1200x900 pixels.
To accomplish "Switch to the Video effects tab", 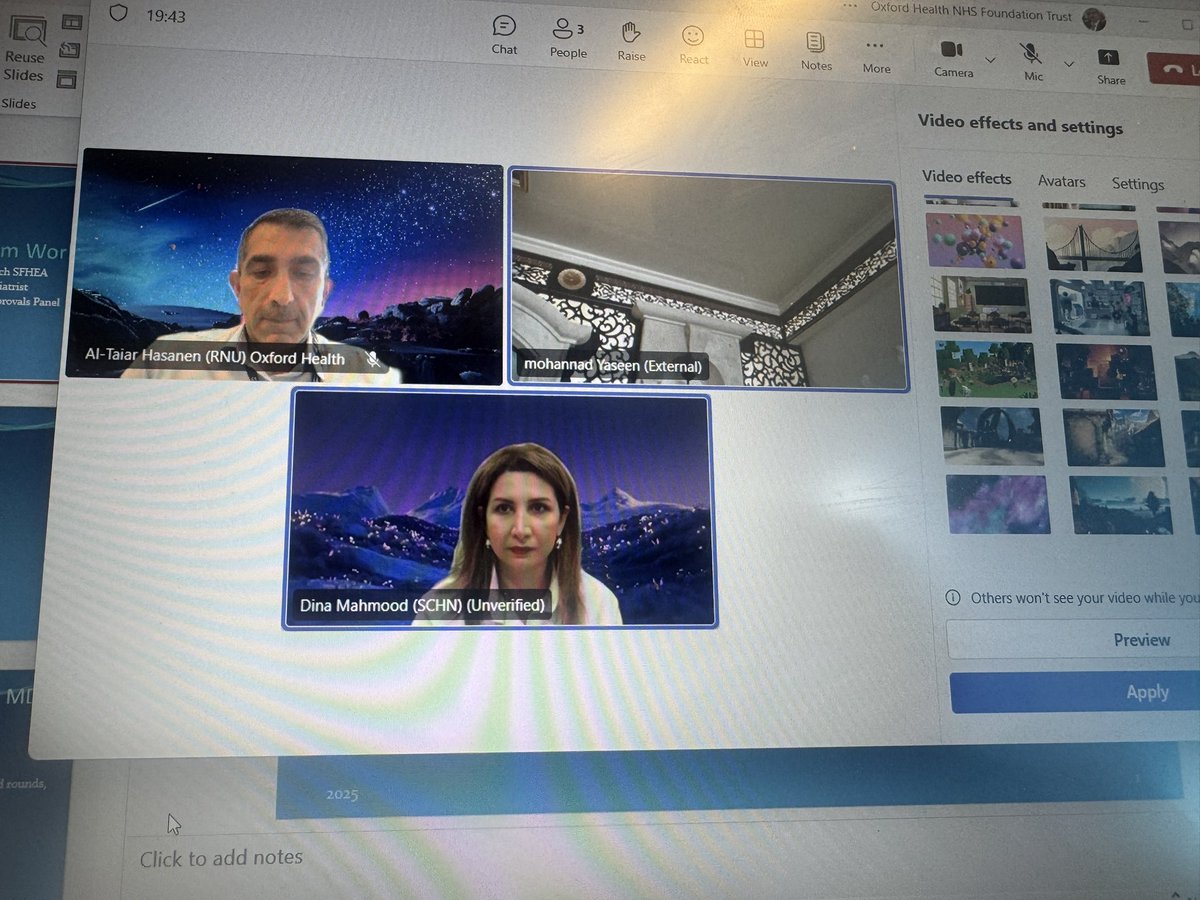I will (x=966, y=177).
